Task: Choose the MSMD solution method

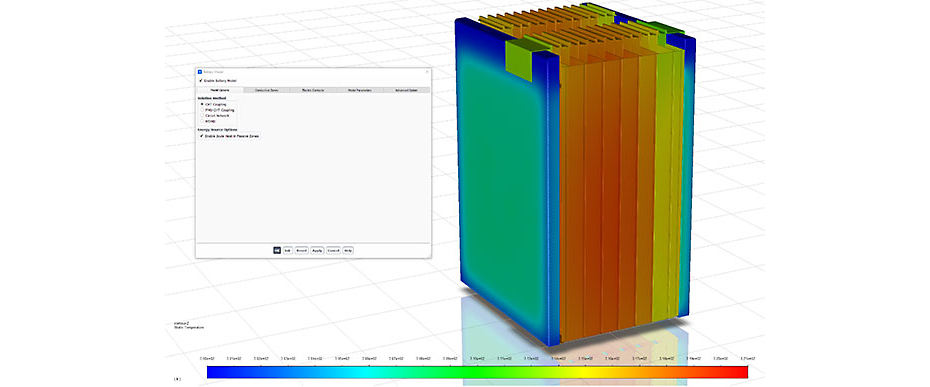Action: 202,121
